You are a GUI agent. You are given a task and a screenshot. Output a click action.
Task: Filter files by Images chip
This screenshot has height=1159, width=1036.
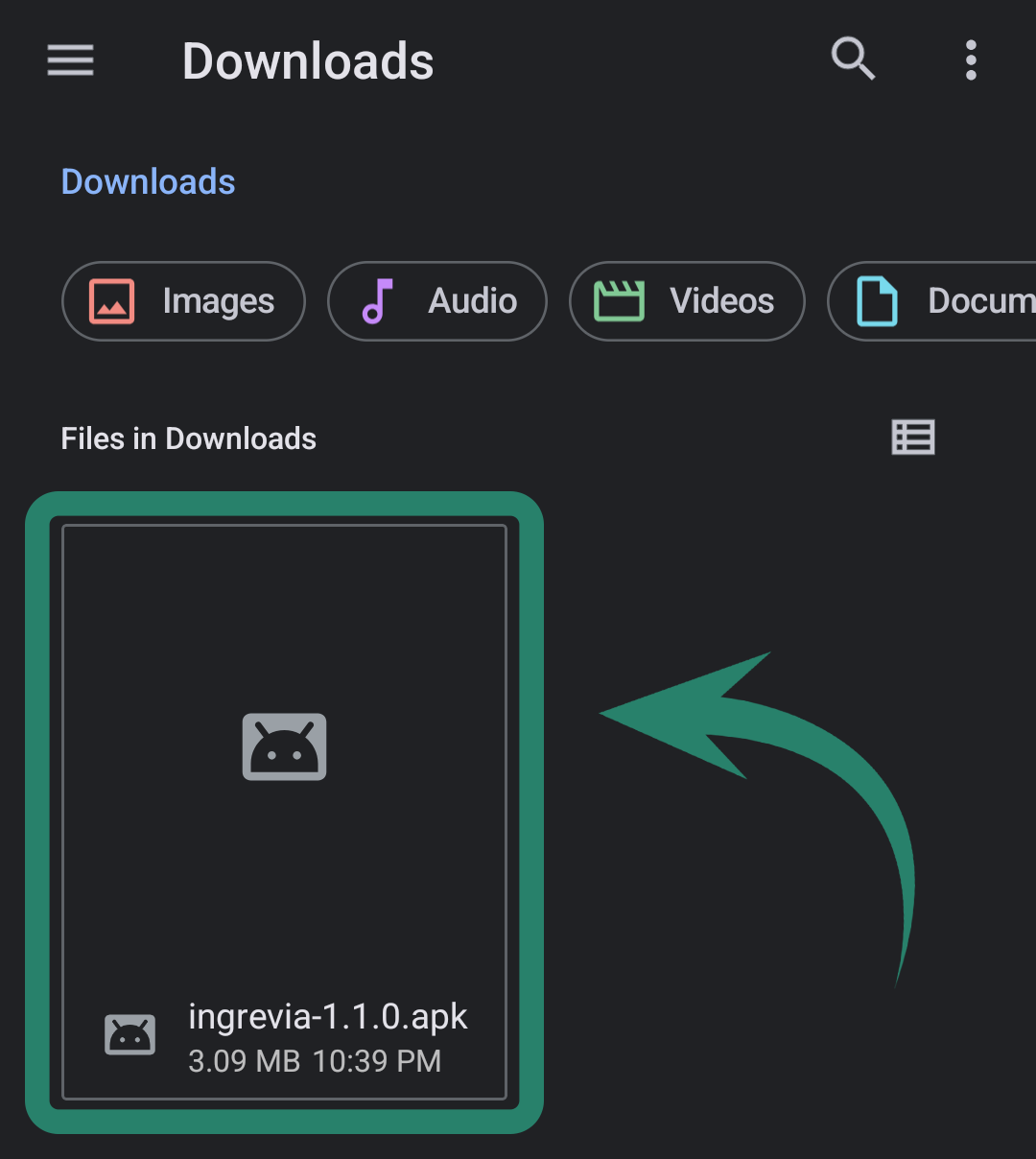pyautogui.click(x=183, y=301)
